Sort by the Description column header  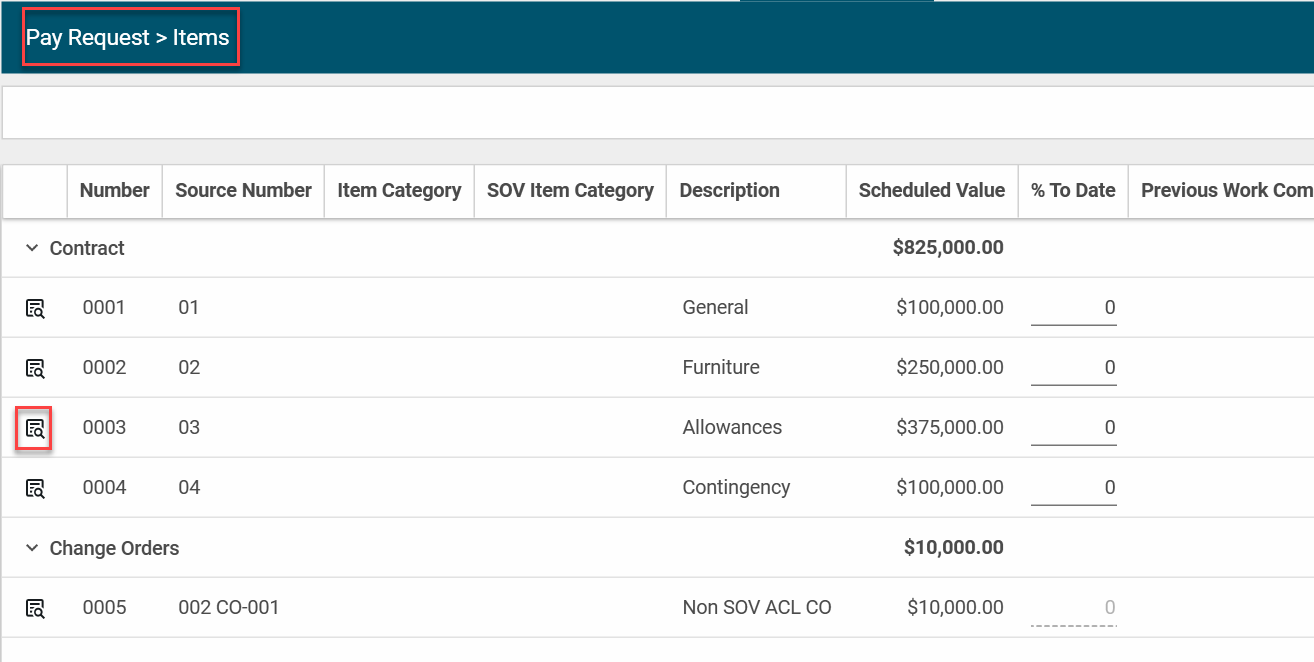(729, 190)
